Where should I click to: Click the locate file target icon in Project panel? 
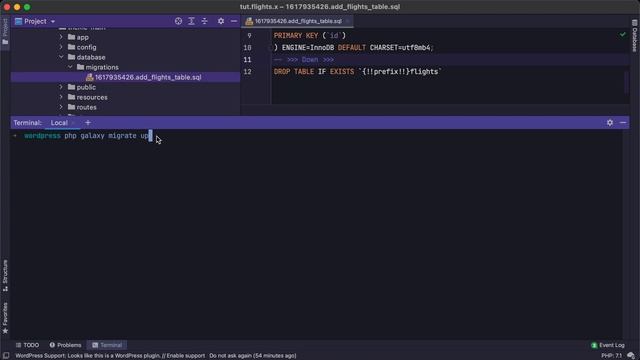178,21
